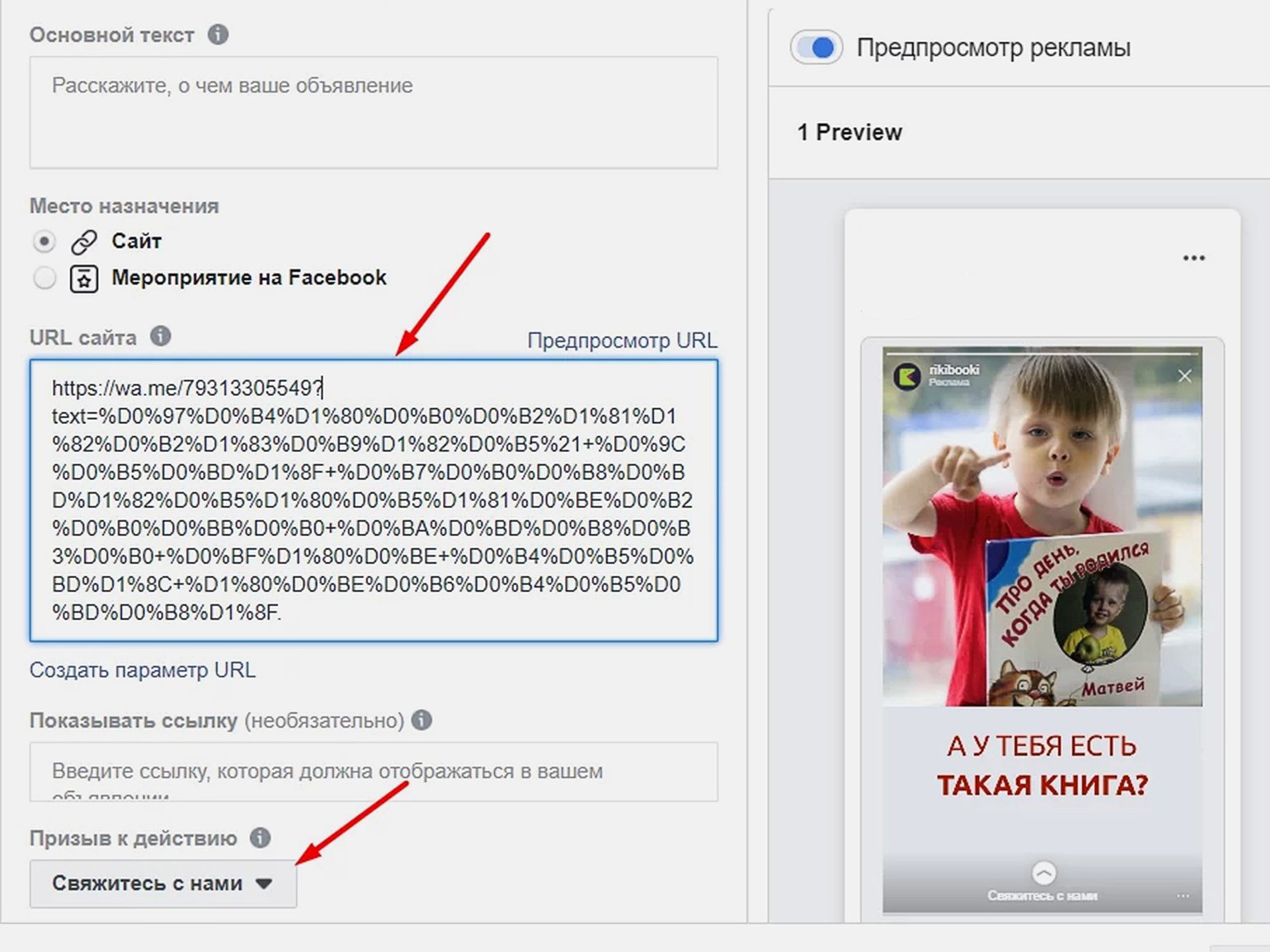Click Создать параметр URL link
This screenshot has height=952, width=1270.
(x=143, y=670)
